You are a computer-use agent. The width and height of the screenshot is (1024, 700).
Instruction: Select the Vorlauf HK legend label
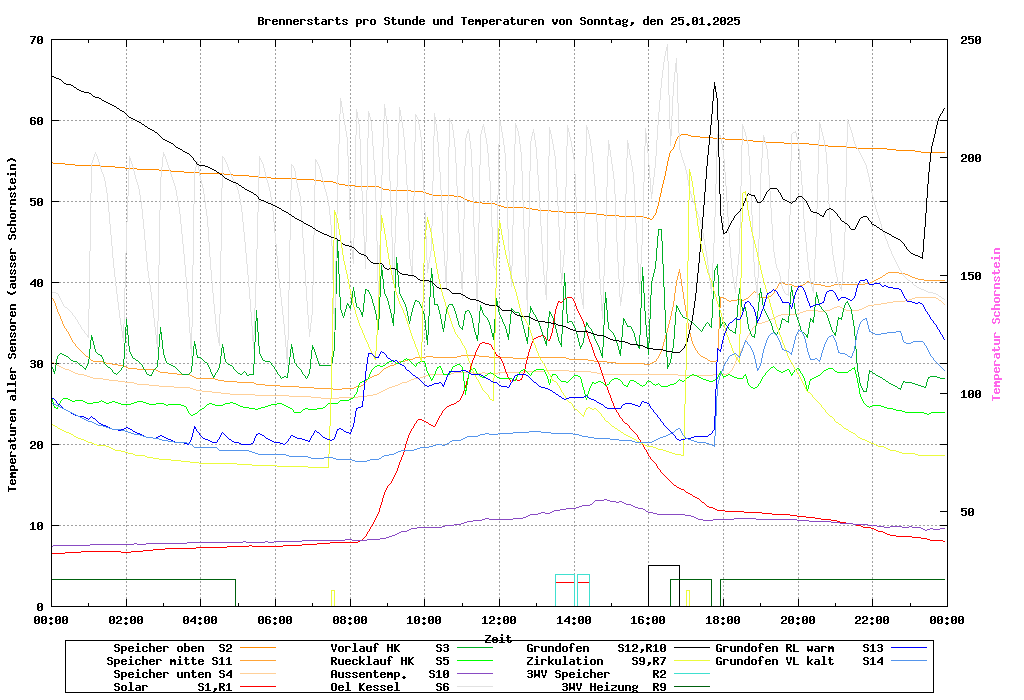[x=365, y=648]
